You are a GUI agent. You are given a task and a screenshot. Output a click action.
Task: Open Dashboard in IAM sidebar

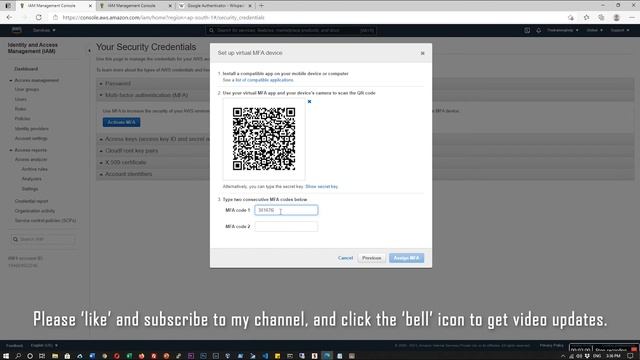26,69
